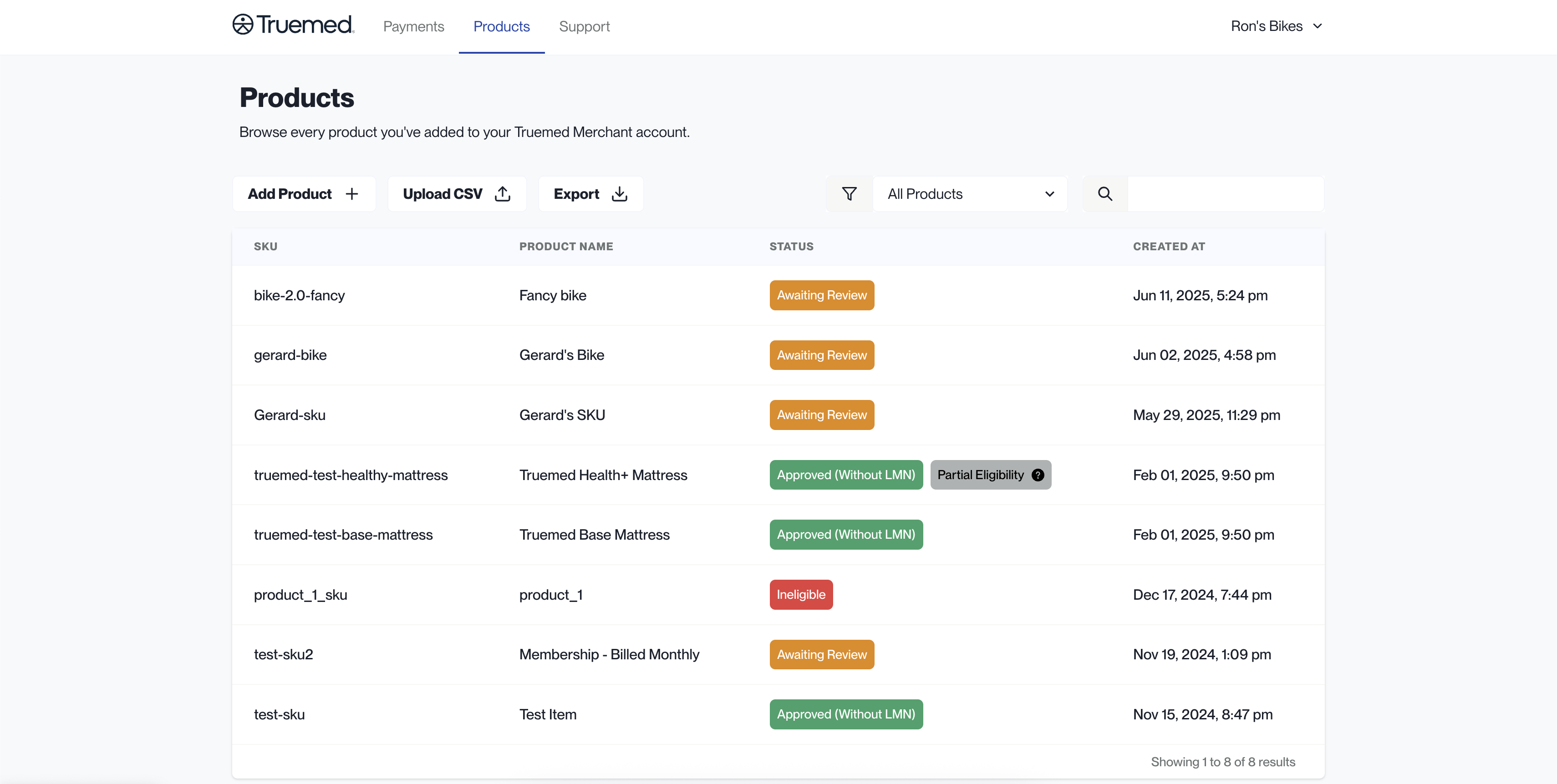Click the Partial Eligibility help question mark
The height and width of the screenshot is (784, 1557).
tap(1038, 475)
